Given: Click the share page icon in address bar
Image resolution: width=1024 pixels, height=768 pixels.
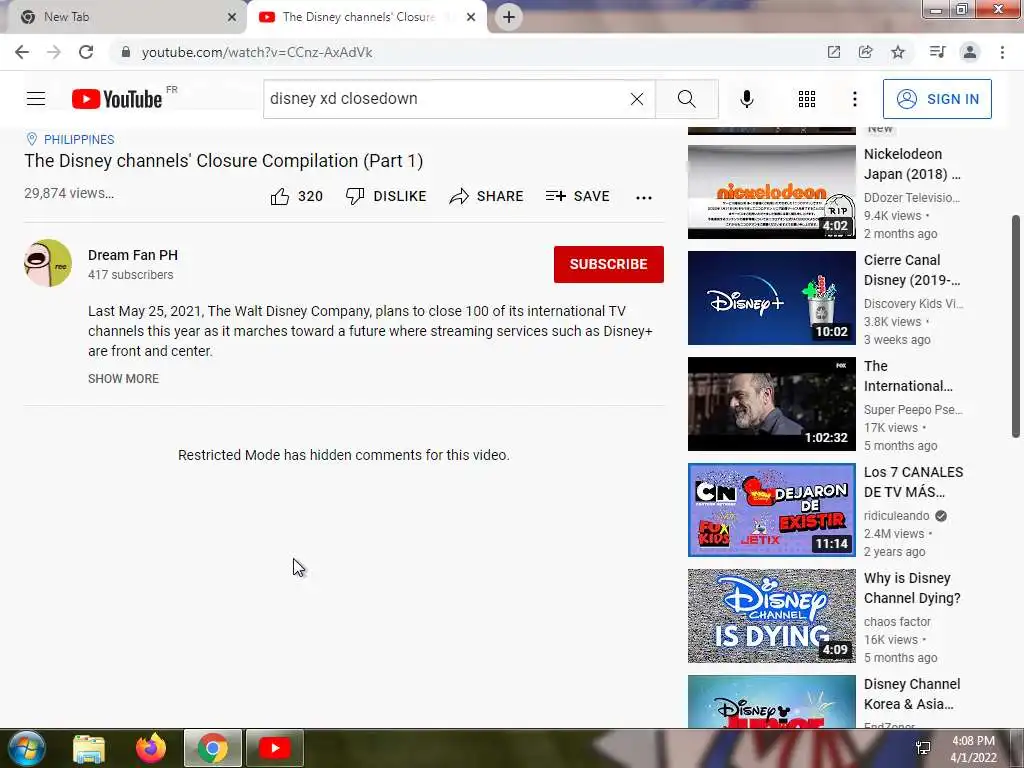Looking at the screenshot, I should 865,52.
